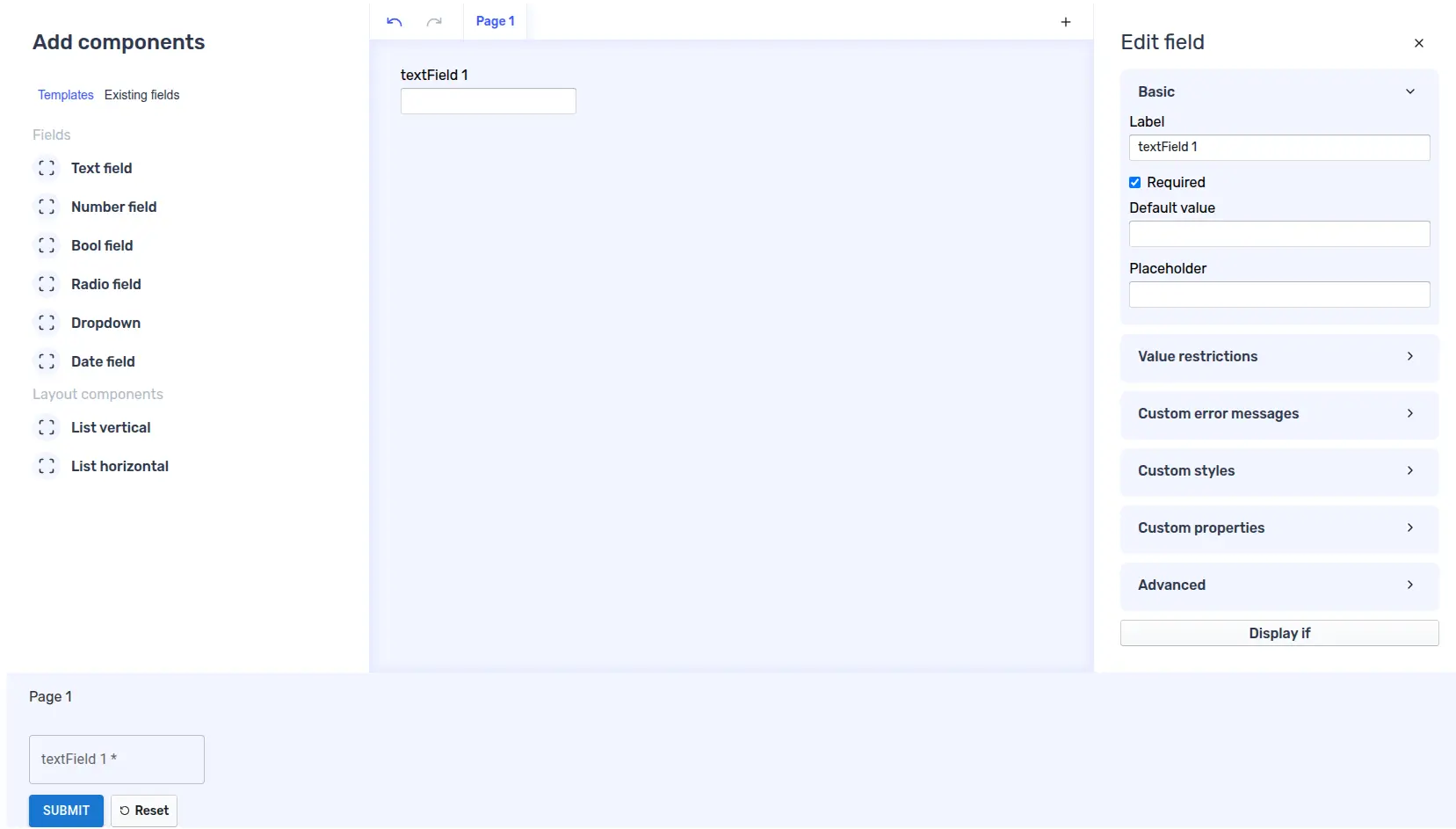The width and height of the screenshot is (1456, 829).
Task: Collapse the Basic section
Action: (1409, 91)
